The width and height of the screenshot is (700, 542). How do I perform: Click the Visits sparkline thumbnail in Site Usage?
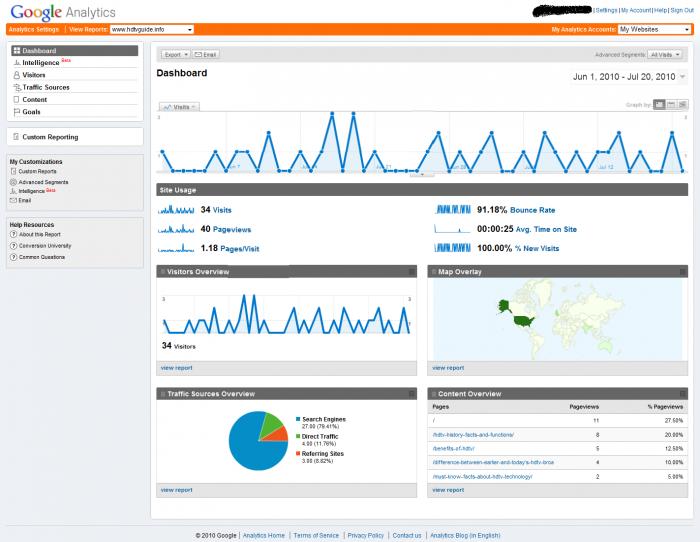pyautogui.click(x=176, y=209)
